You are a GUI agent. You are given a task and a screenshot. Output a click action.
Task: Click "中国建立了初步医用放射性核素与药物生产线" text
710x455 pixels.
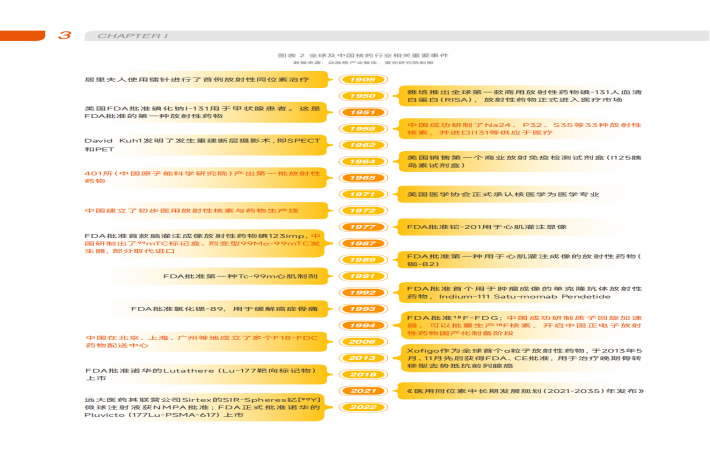click(191, 211)
